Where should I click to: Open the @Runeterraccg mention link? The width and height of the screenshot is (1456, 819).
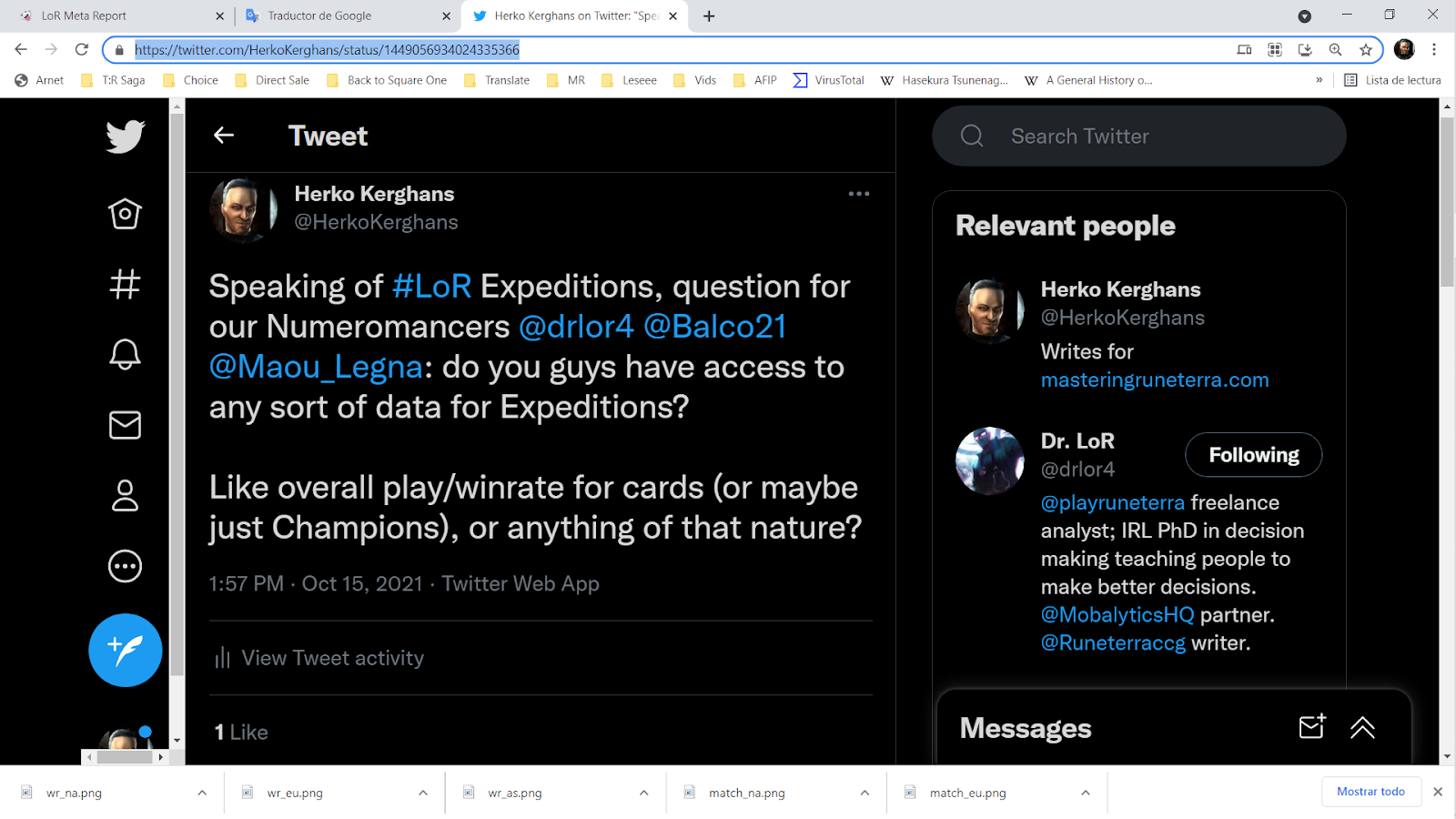1113,642
